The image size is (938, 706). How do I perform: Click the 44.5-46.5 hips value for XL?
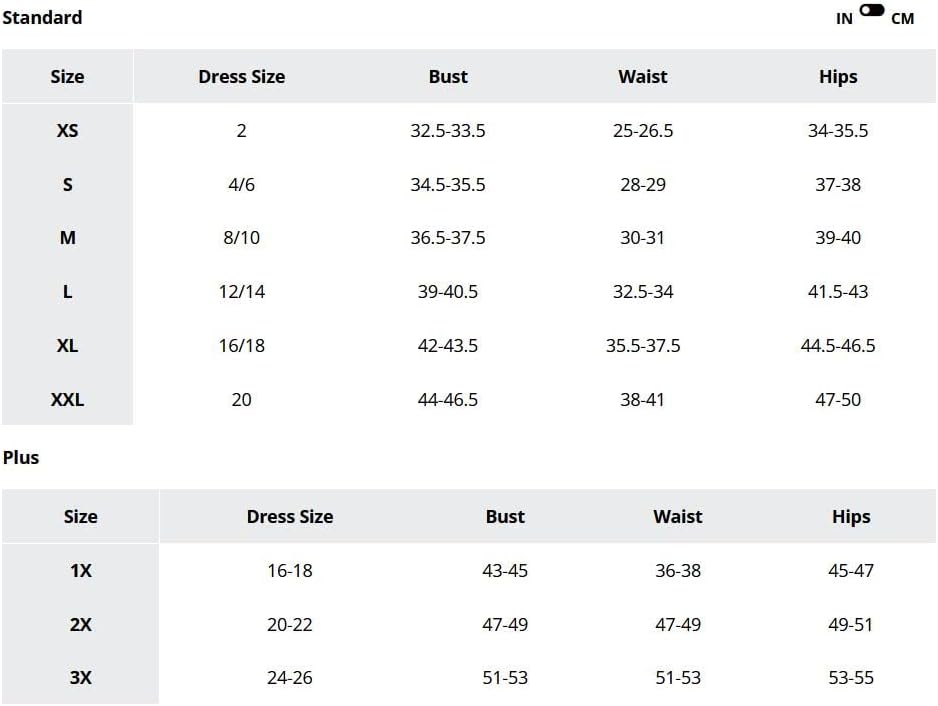pyautogui.click(x=838, y=346)
